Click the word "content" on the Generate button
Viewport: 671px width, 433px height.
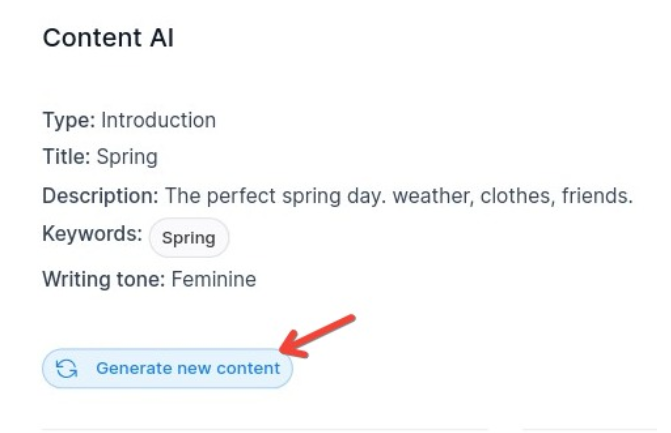[250, 369]
